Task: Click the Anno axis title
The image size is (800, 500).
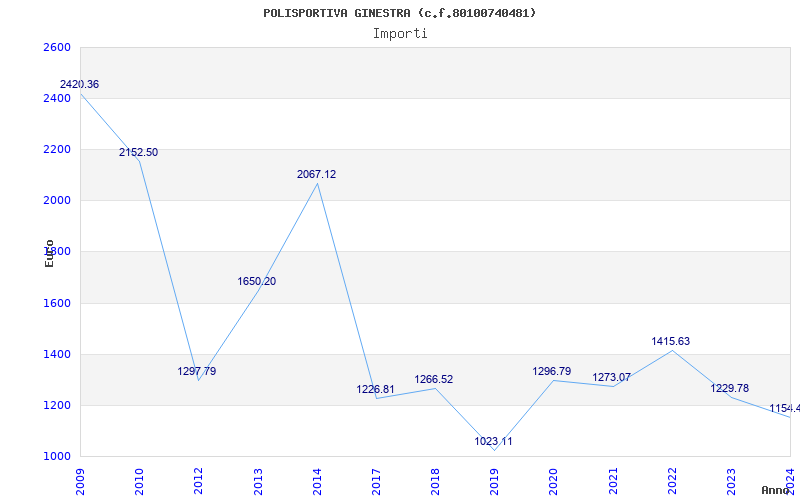Action: (x=775, y=490)
